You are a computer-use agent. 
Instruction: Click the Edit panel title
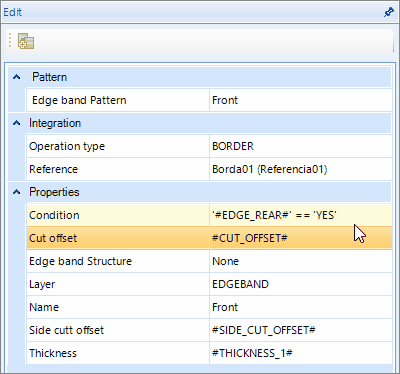[x=13, y=12]
